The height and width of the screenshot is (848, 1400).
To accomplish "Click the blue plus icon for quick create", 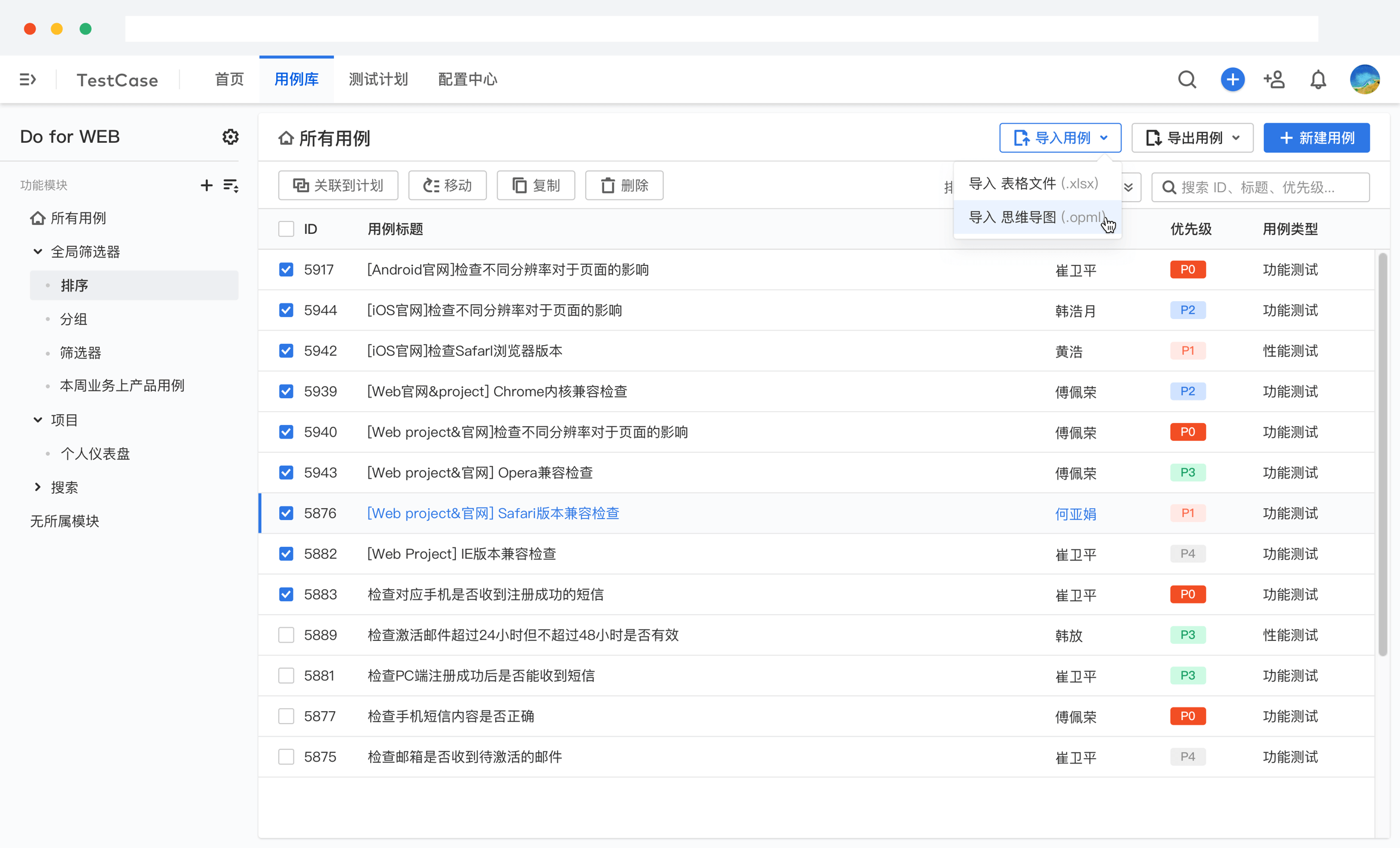I will tap(1233, 79).
